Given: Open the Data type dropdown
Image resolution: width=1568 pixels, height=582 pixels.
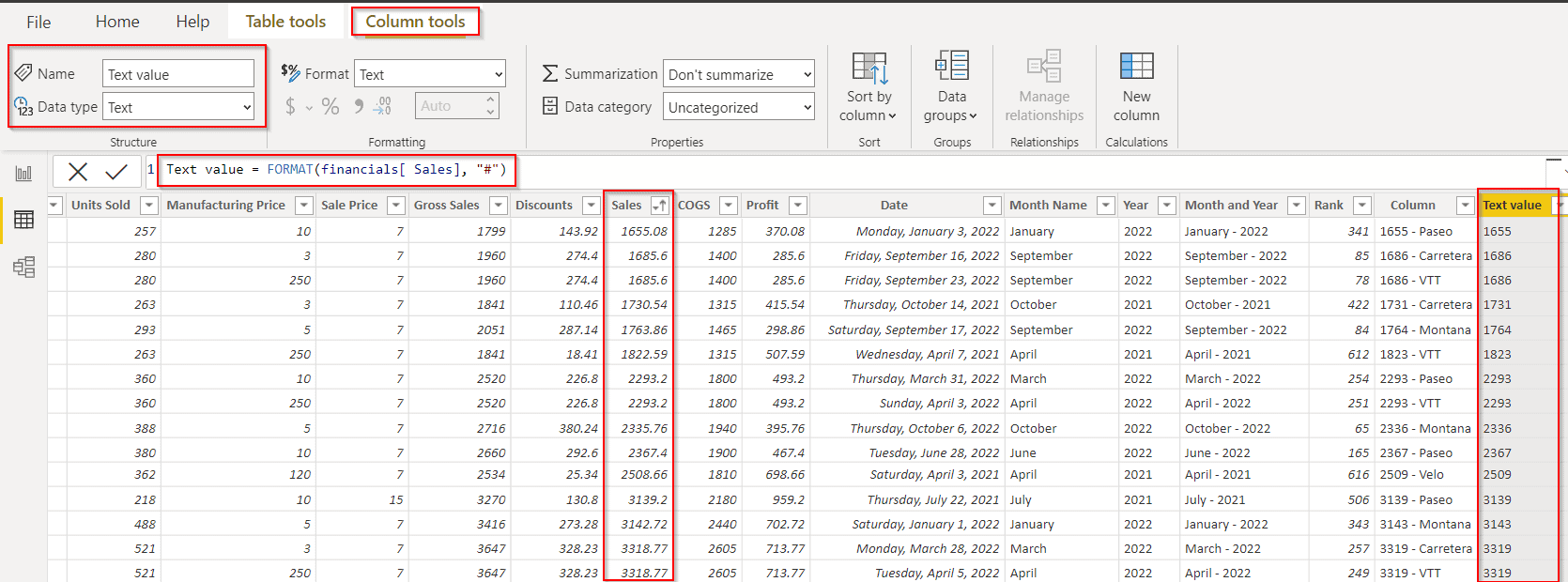Looking at the screenshot, I should (x=178, y=107).
